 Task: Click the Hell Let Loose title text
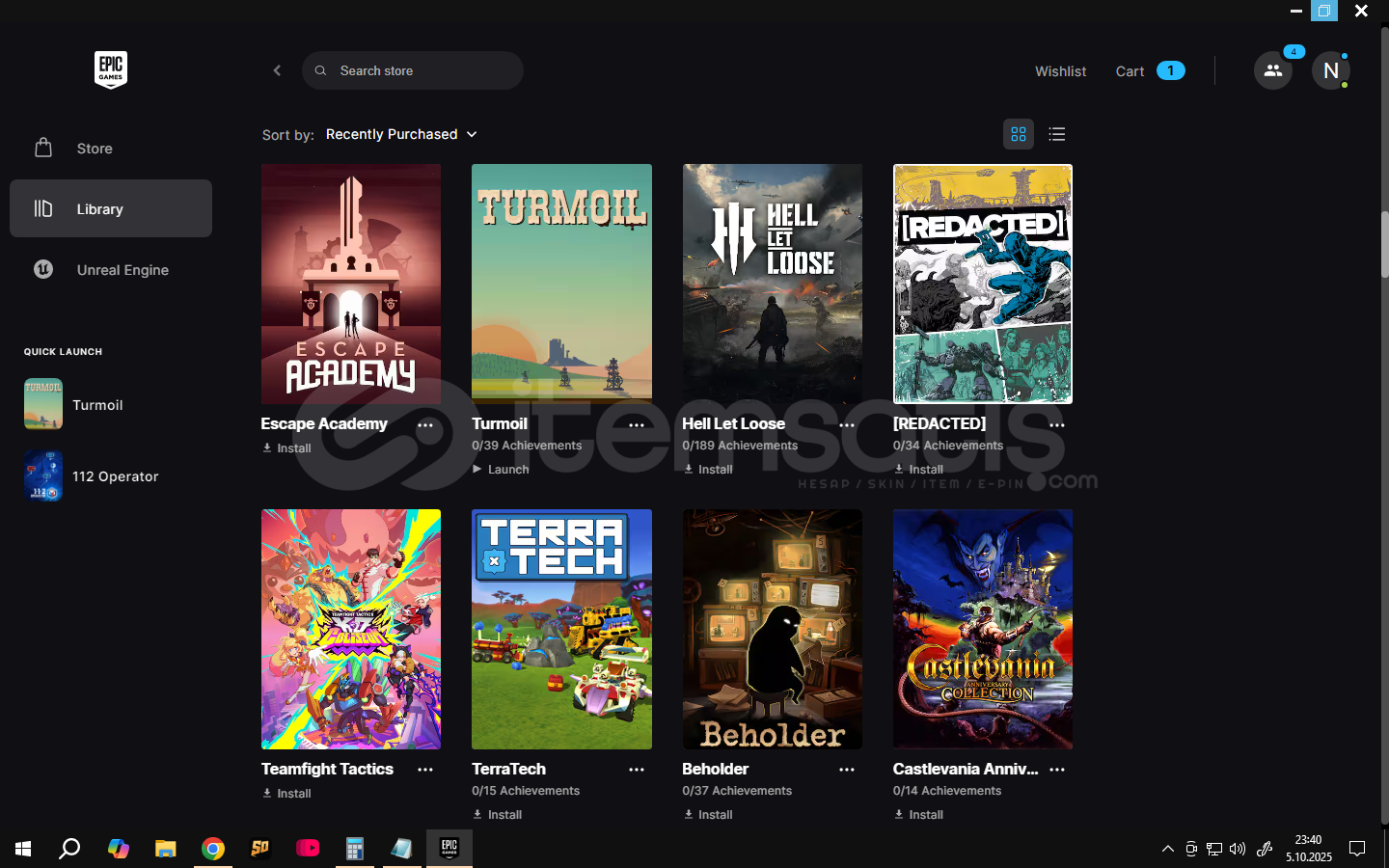(733, 423)
